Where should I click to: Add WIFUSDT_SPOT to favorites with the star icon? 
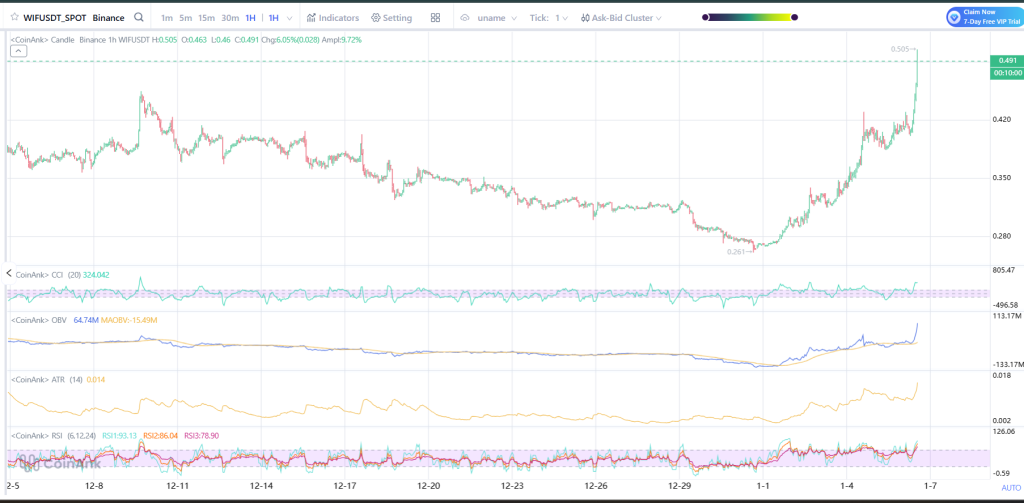coord(14,18)
